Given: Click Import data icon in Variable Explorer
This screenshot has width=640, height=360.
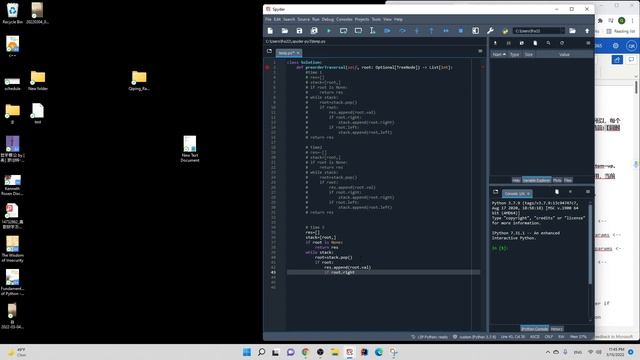Looking at the screenshot, I should [495, 43].
